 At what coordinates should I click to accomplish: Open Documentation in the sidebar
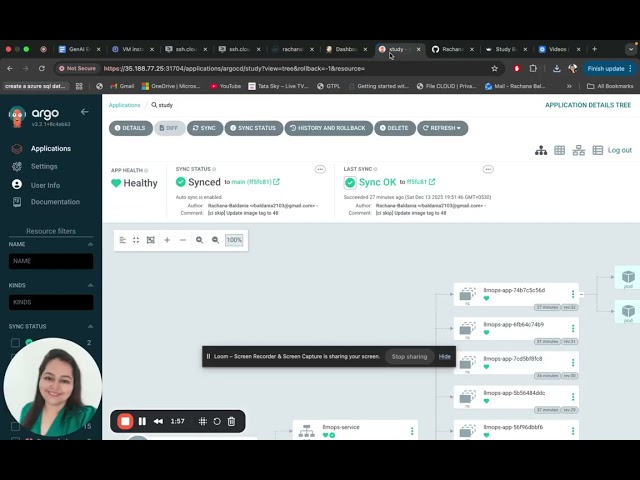pyautogui.click(x=55, y=202)
